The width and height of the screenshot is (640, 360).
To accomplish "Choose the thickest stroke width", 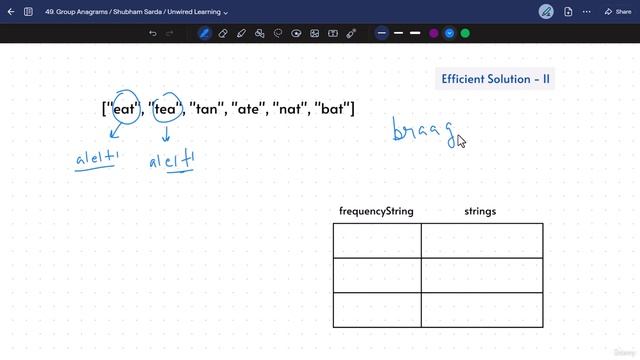I will (415, 33).
